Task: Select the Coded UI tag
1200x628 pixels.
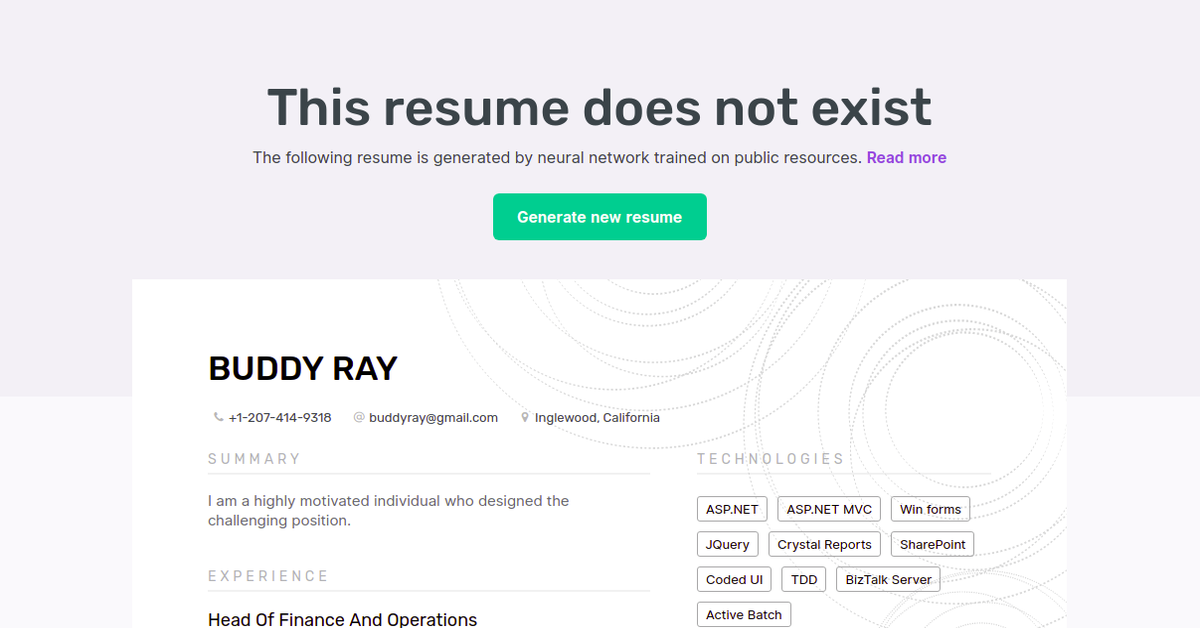Action: (x=734, y=580)
